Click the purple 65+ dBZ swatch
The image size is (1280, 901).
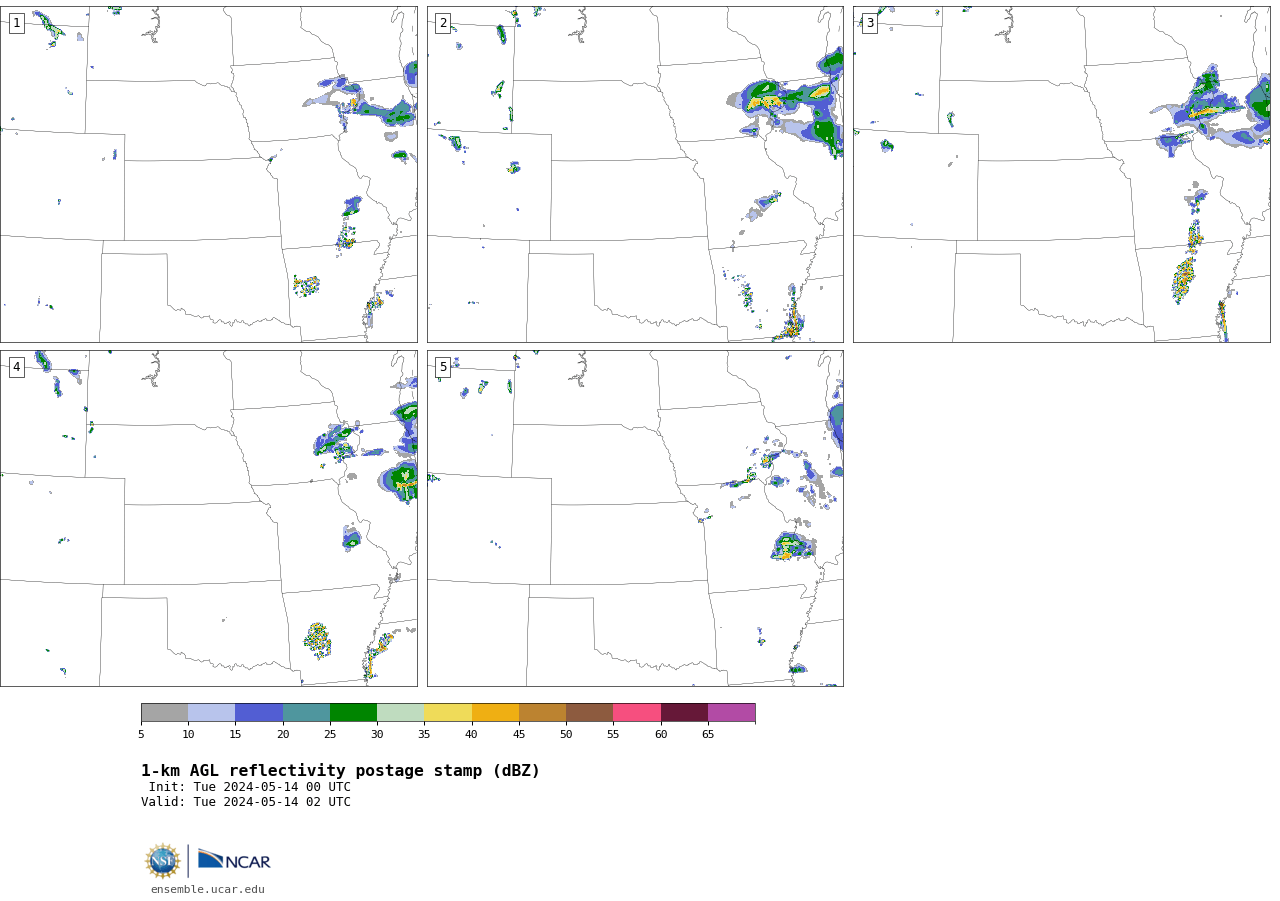(731, 712)
